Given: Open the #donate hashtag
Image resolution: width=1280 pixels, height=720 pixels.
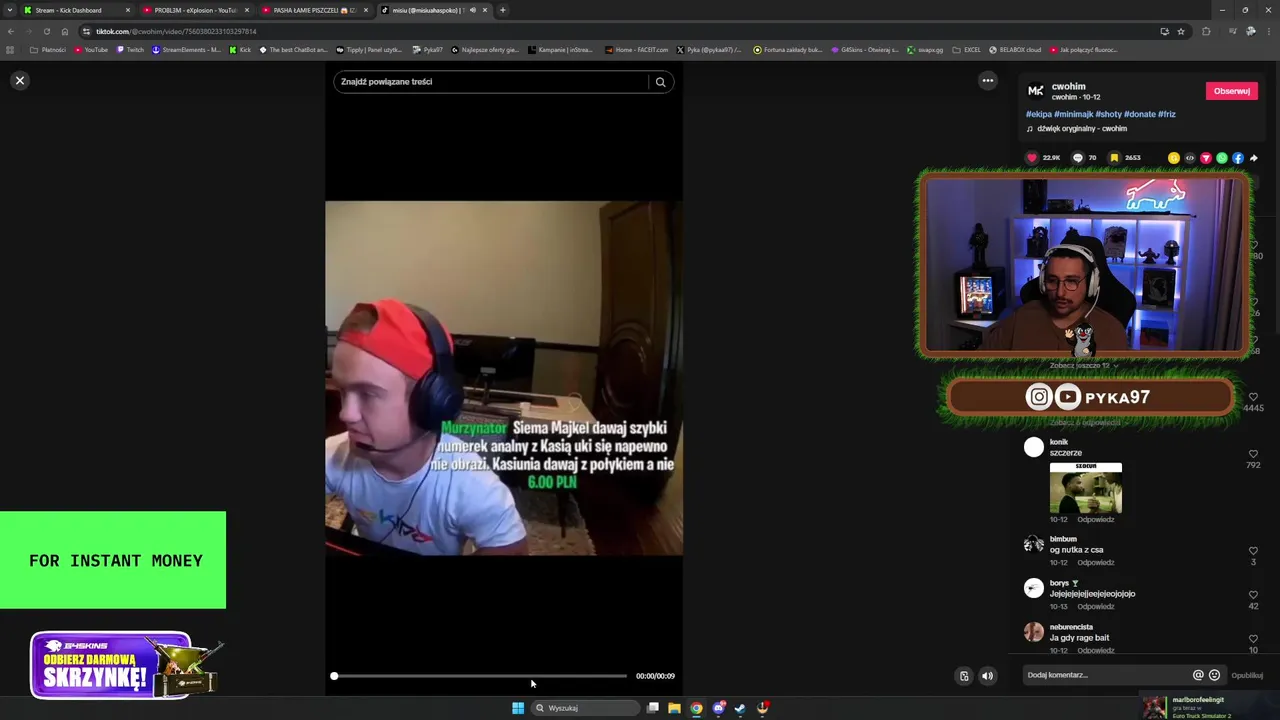Looking at the screenshot, I should point(1140,114).
